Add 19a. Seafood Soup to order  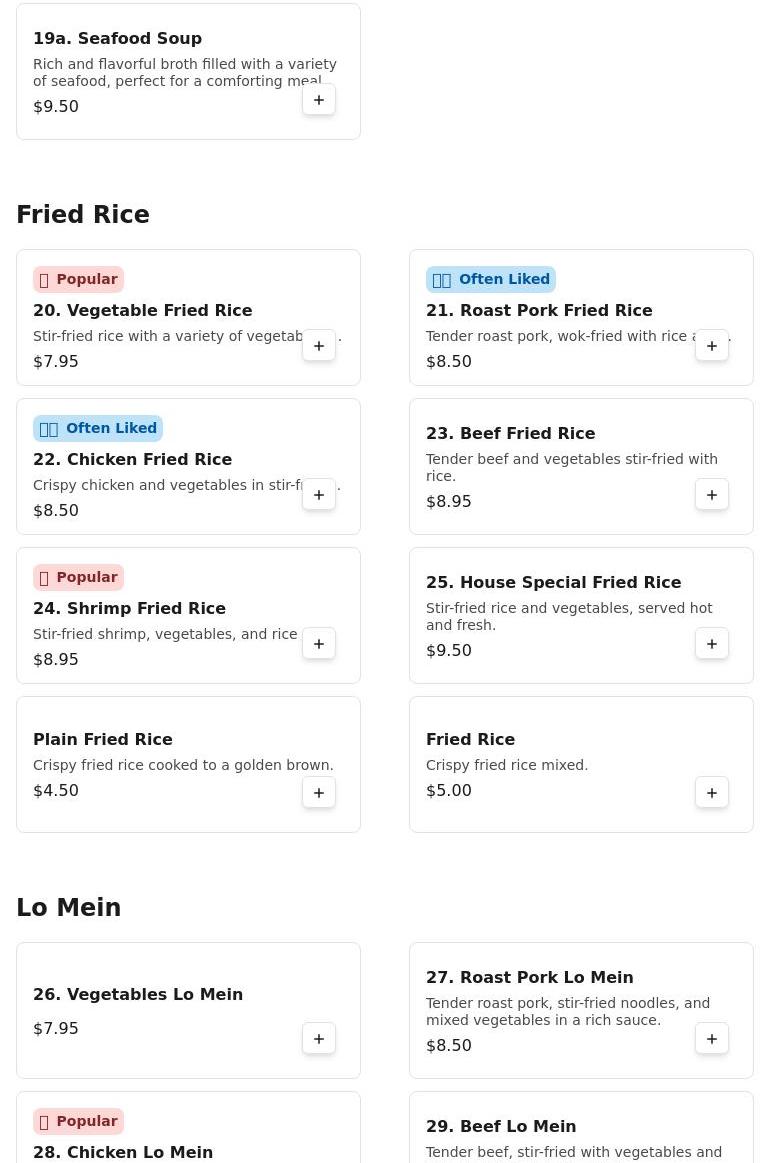pyautogui.click(x=319, y=100)
